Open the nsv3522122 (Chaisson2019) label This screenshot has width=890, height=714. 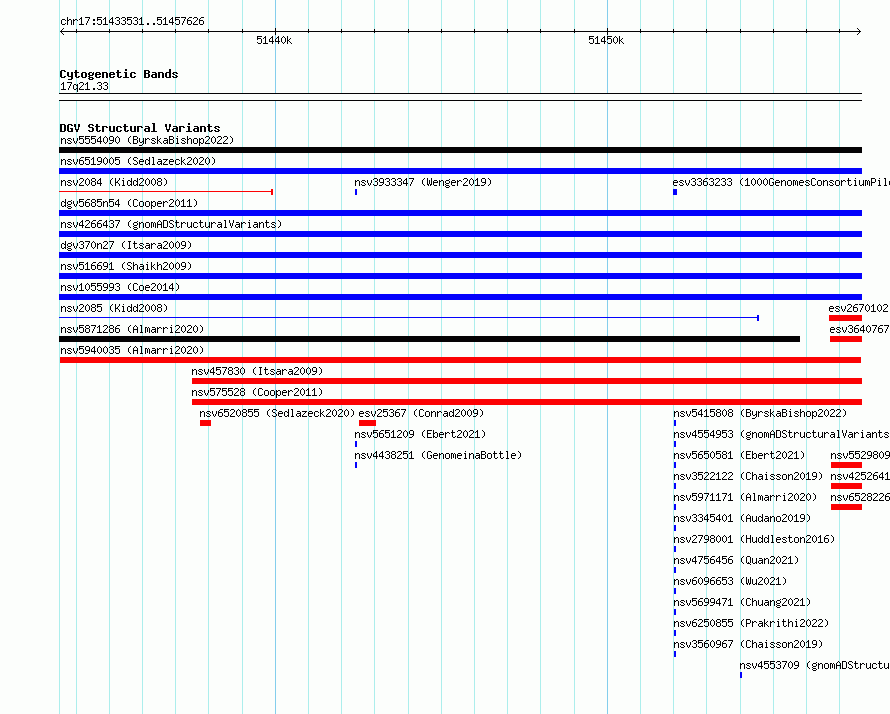[x=748, y=476]
